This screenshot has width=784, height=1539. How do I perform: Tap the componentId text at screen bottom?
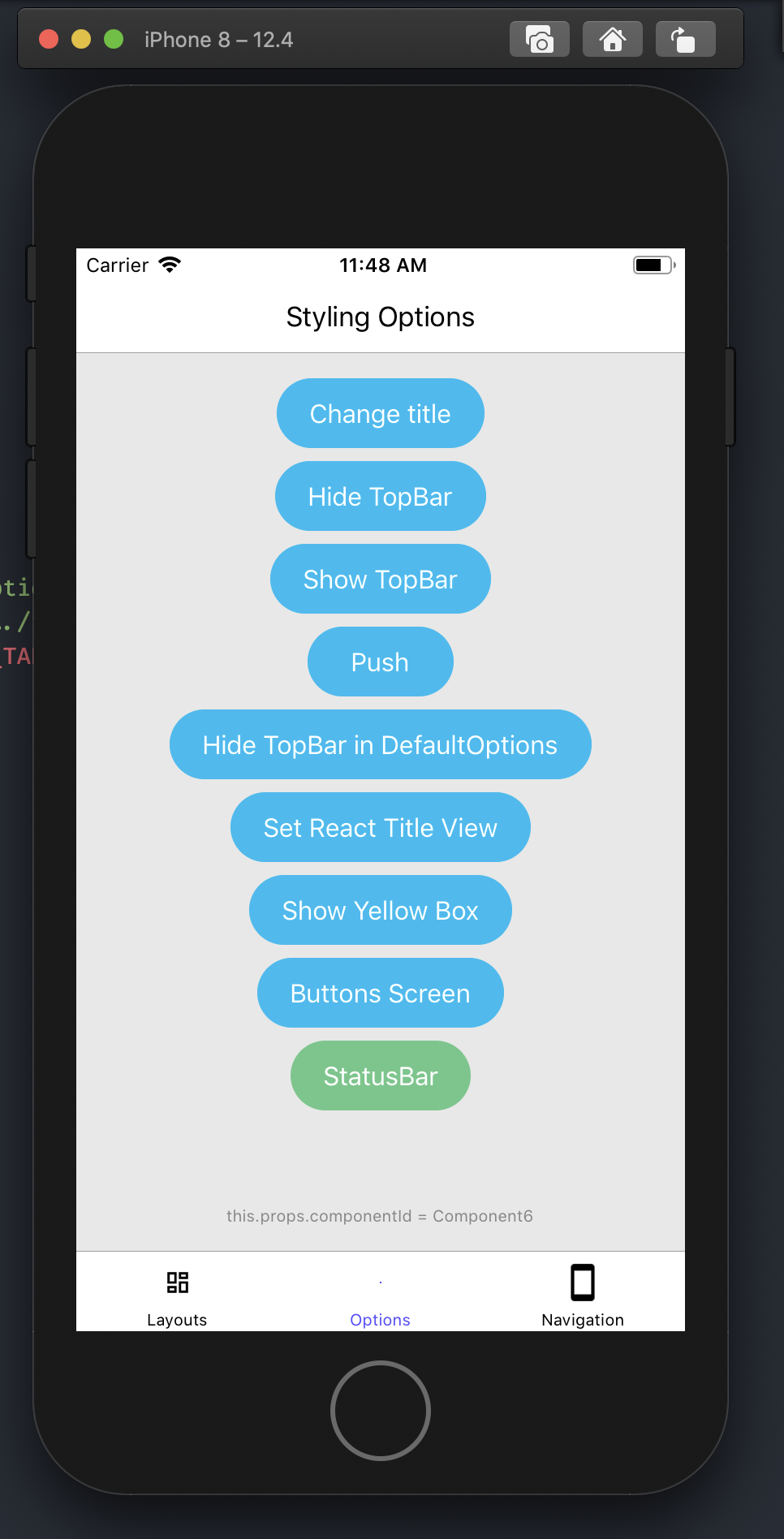[x=380, y=1216]
